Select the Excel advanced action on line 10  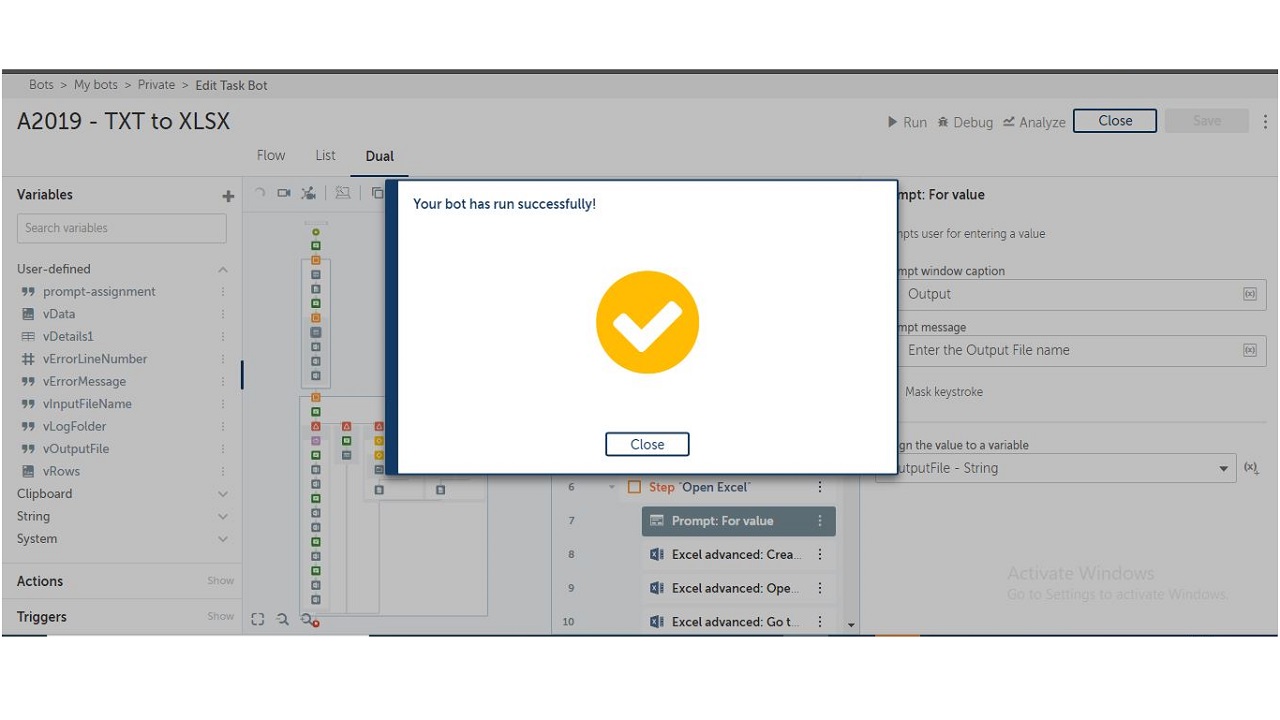738,622
